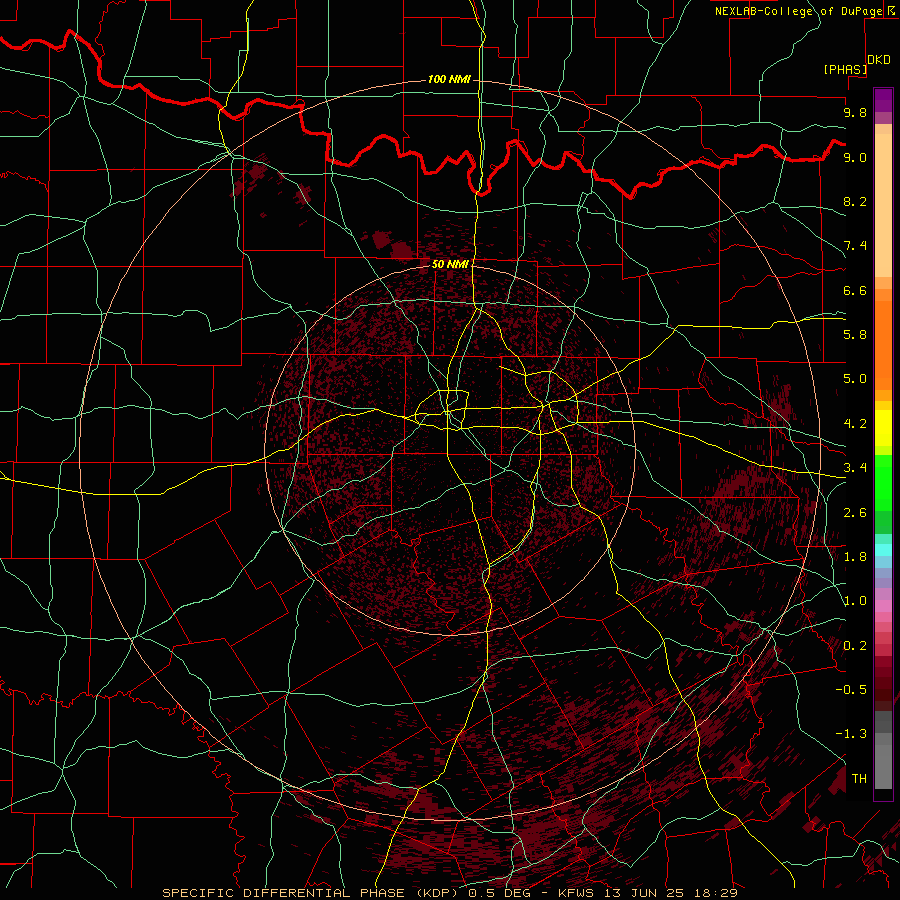Pick the purple segment atop the color bar

point(883,100)
